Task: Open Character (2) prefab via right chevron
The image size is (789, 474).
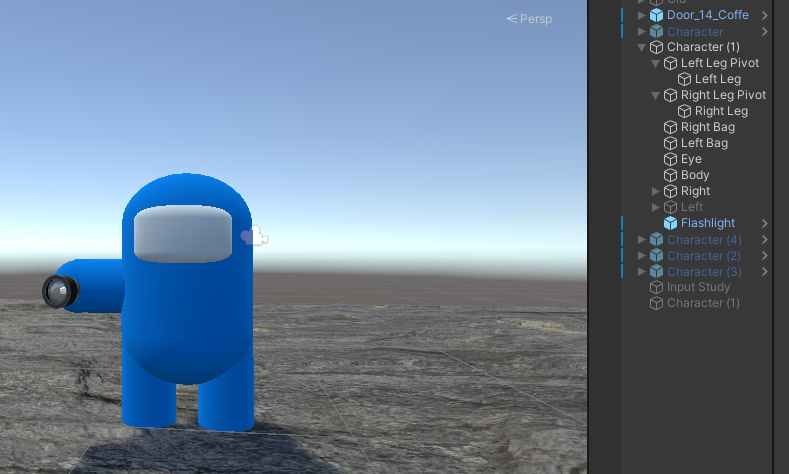Action: pos(764,256)
